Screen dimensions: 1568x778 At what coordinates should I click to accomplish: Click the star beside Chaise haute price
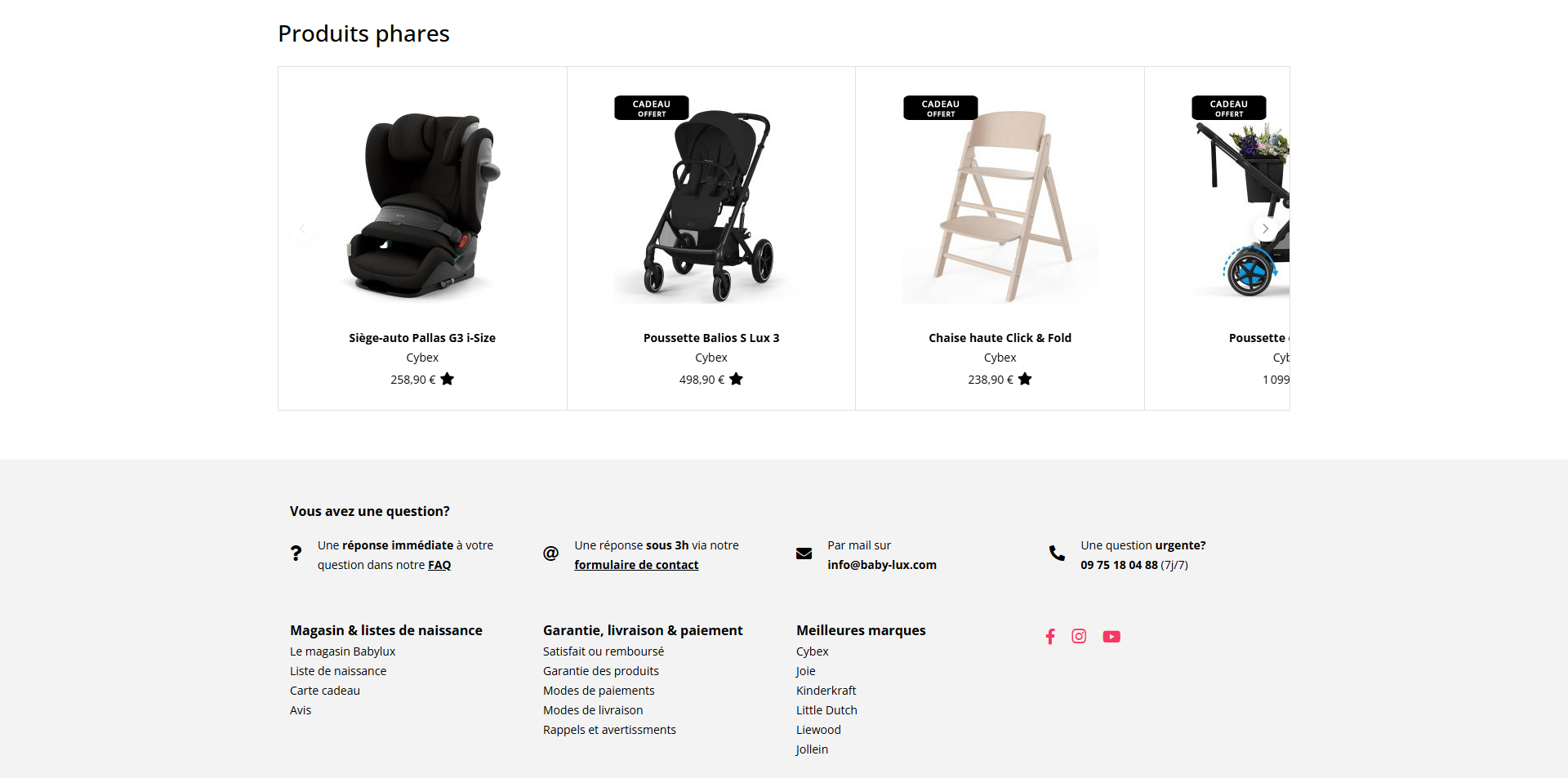pyautogui.click(x=1025, y=379)
